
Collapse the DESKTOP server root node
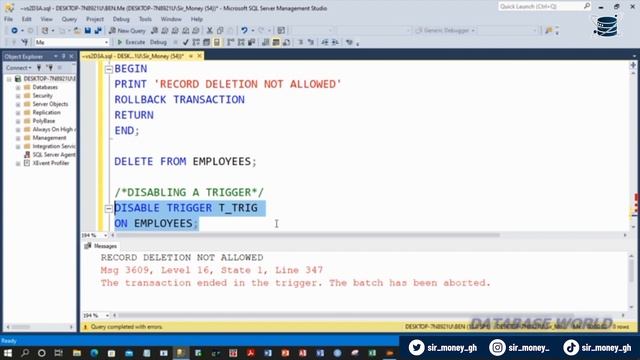(x=9, y=78)
